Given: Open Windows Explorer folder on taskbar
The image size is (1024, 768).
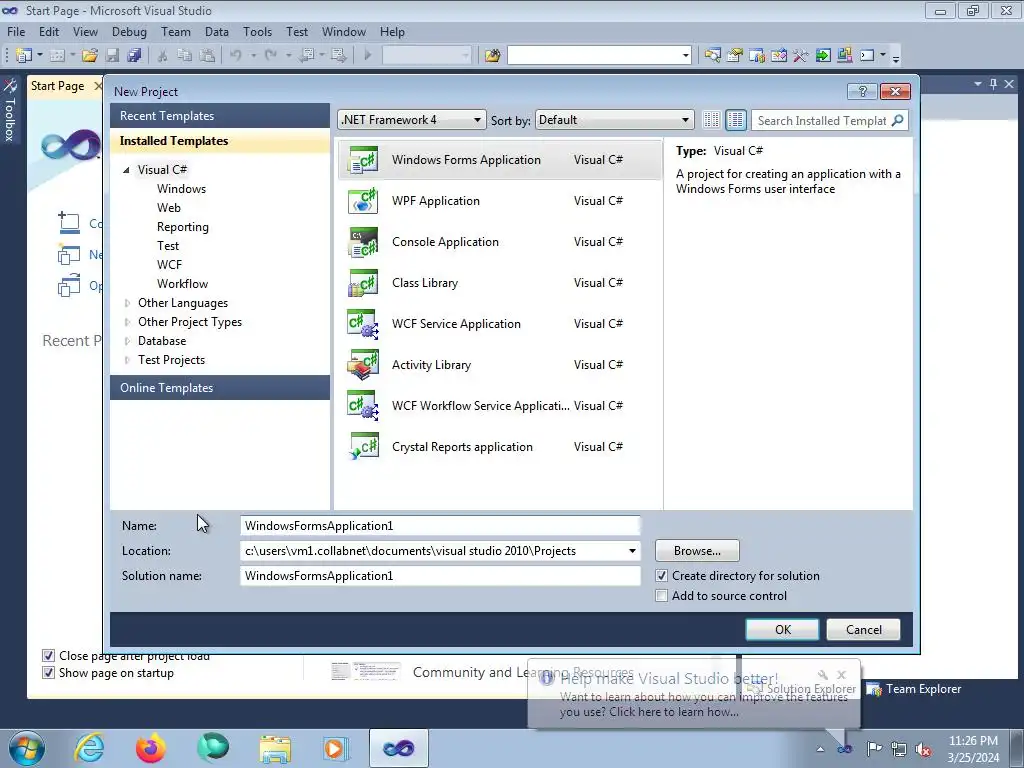Looking at the screenshot, I should (275, 748).
